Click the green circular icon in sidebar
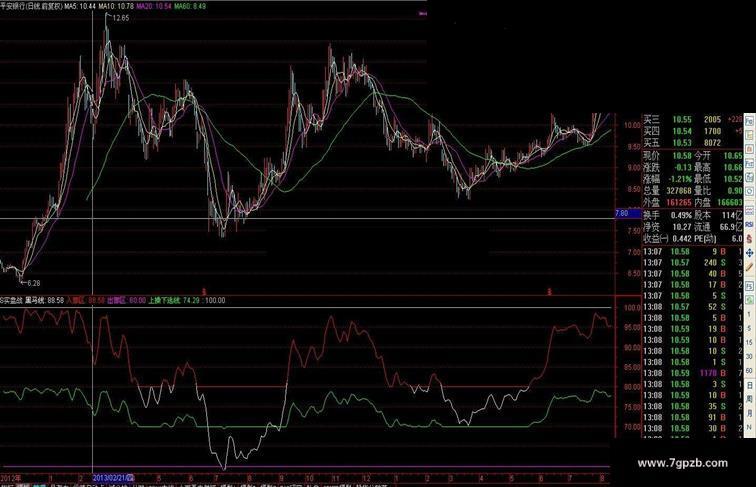 click(749, 300)
